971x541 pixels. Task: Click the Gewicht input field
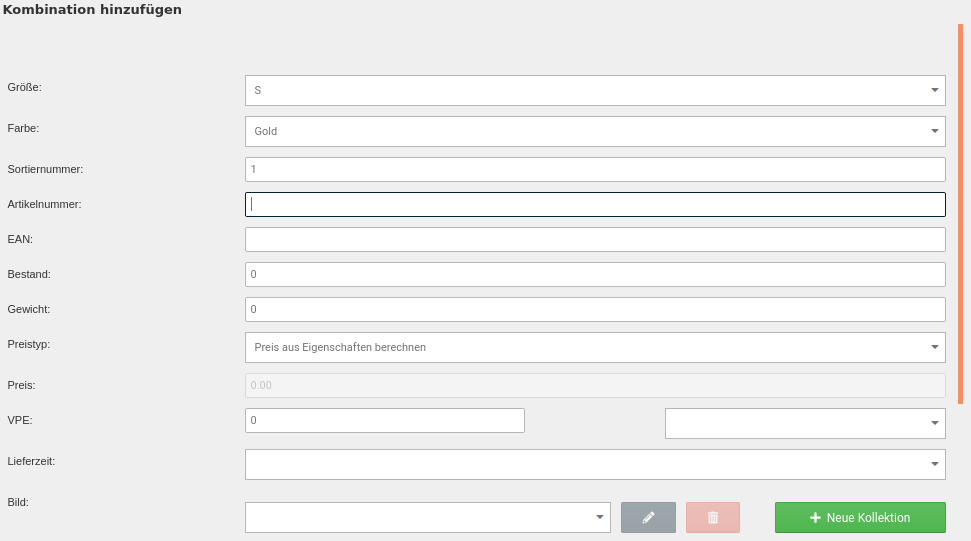[x=594, y=309]
